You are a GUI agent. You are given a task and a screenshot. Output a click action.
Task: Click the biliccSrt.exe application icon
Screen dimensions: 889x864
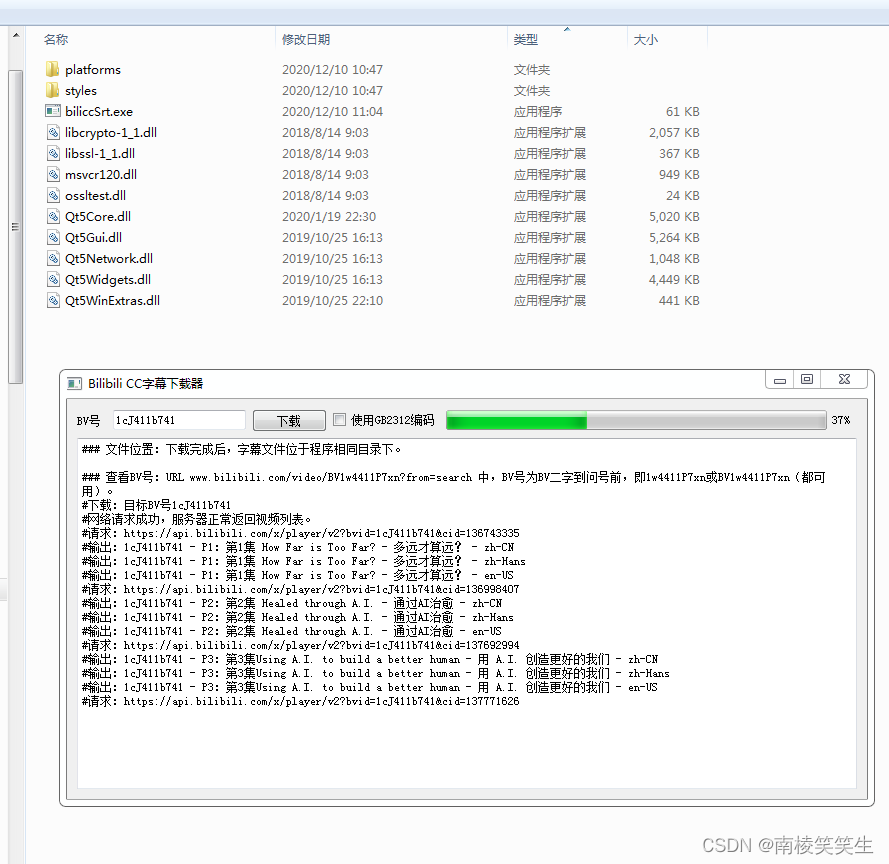pos(53,111)
